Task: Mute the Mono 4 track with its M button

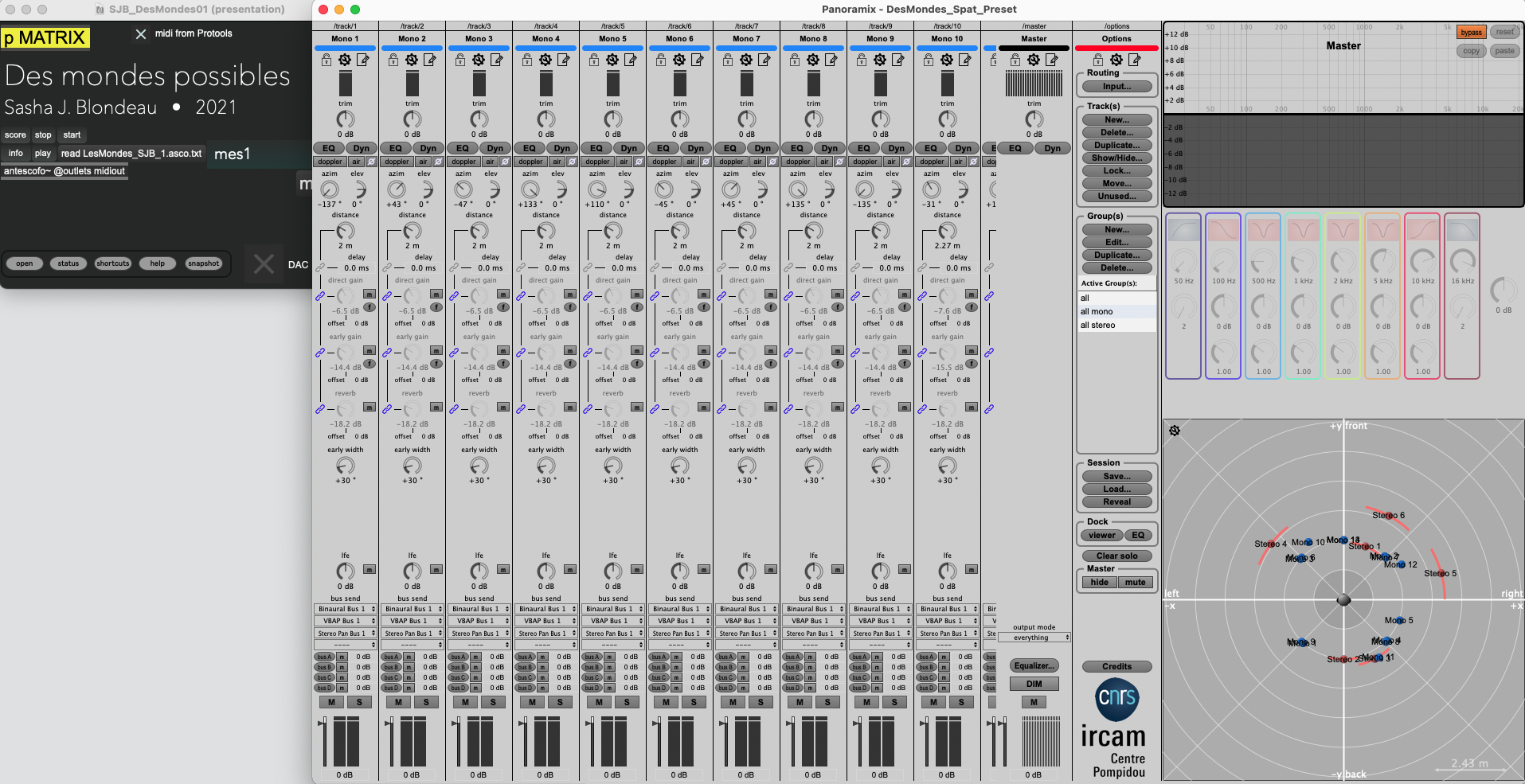Action: 532,702
